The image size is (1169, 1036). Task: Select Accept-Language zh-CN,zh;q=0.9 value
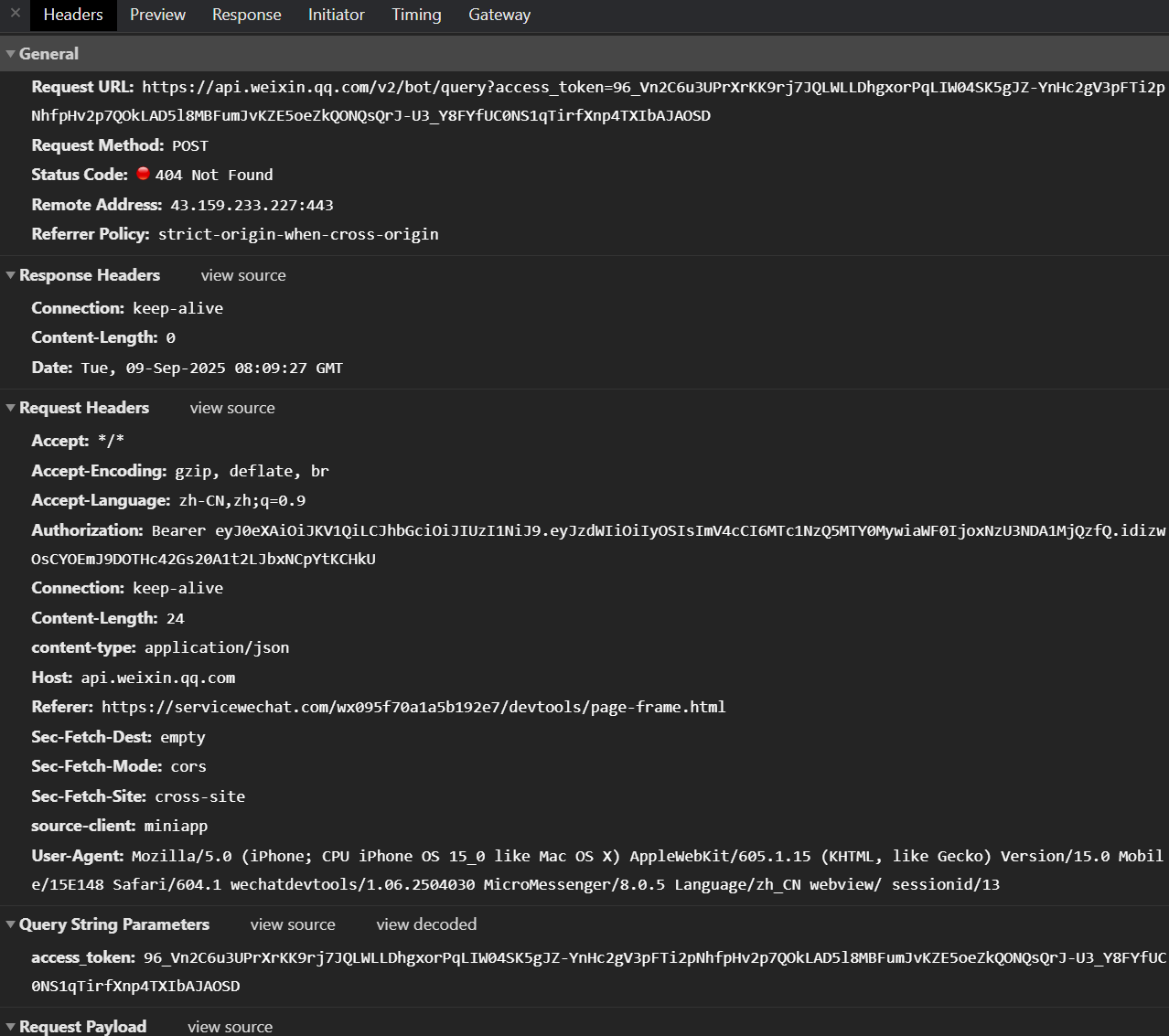click(242, 501)
